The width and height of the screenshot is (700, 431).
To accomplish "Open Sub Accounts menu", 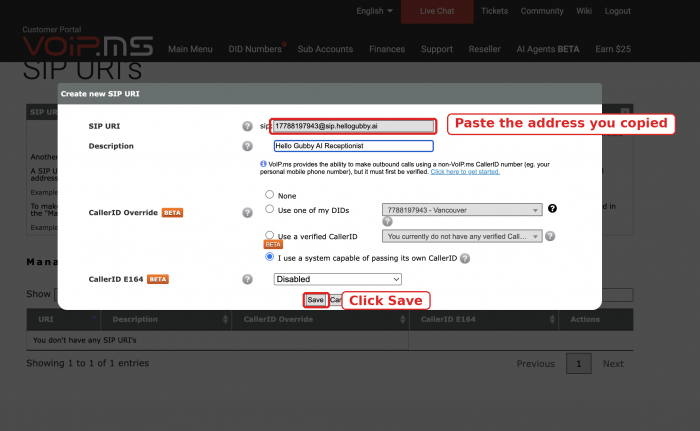I will (325, 49).
